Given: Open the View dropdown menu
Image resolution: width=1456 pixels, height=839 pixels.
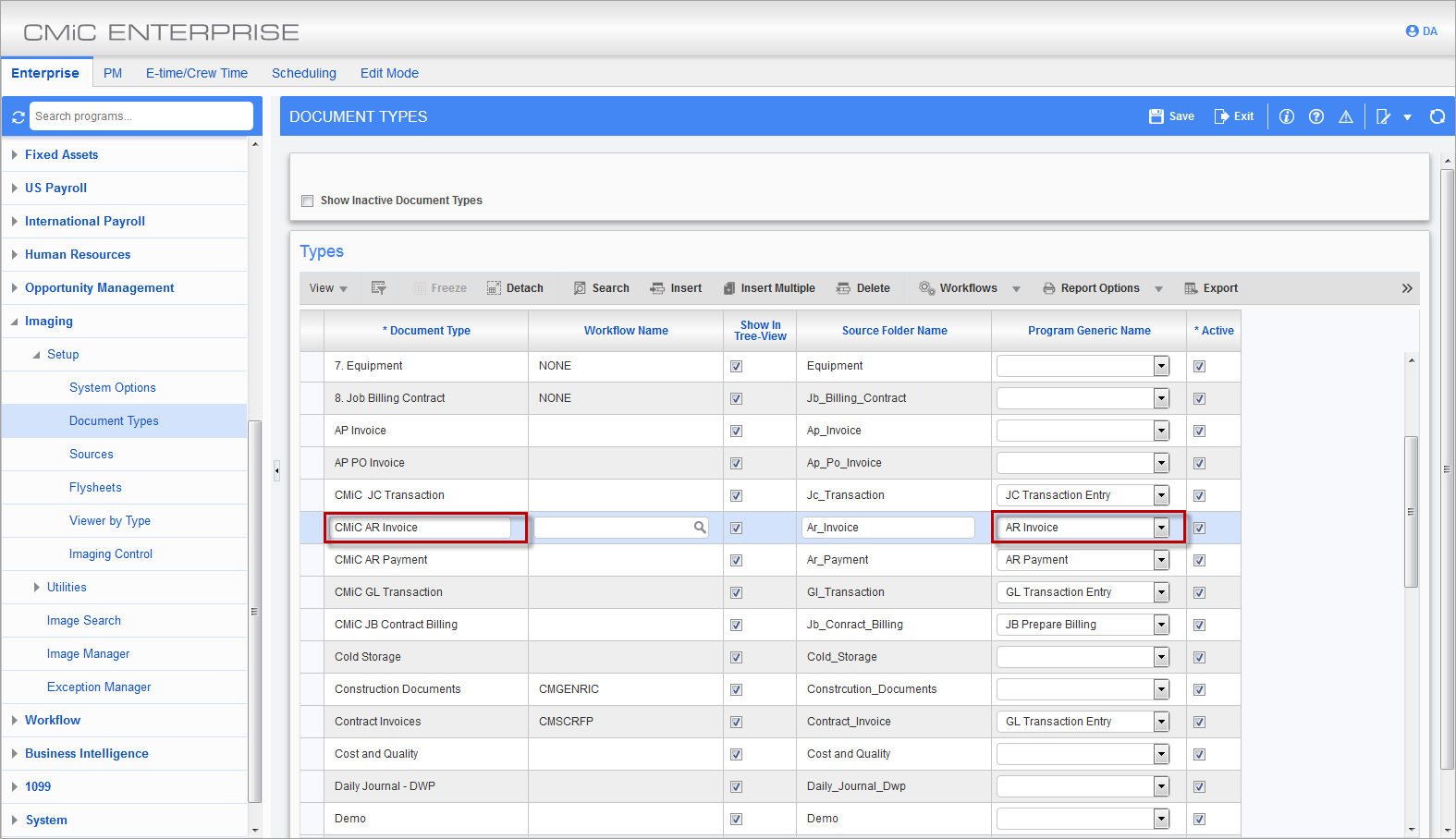Looking at the screenshot, I should tap(328, 288).
